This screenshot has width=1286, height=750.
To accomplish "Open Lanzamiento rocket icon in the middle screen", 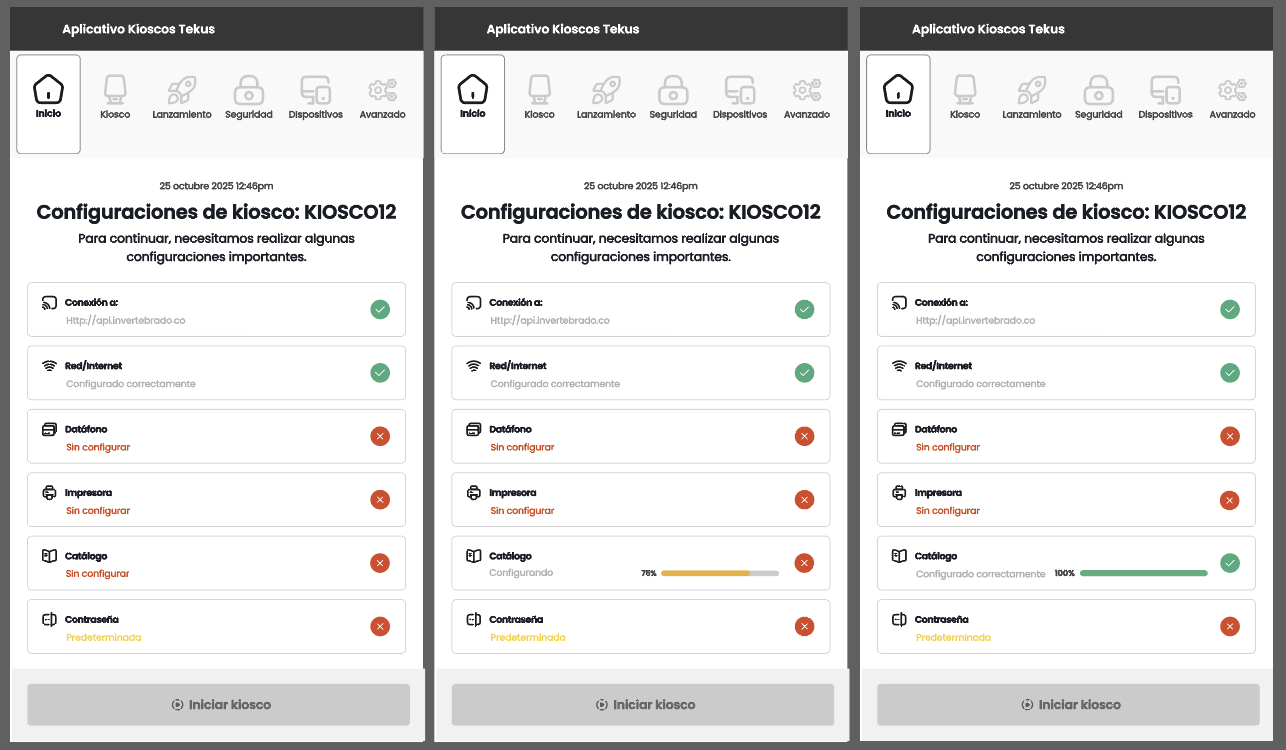I will (606, 91).
